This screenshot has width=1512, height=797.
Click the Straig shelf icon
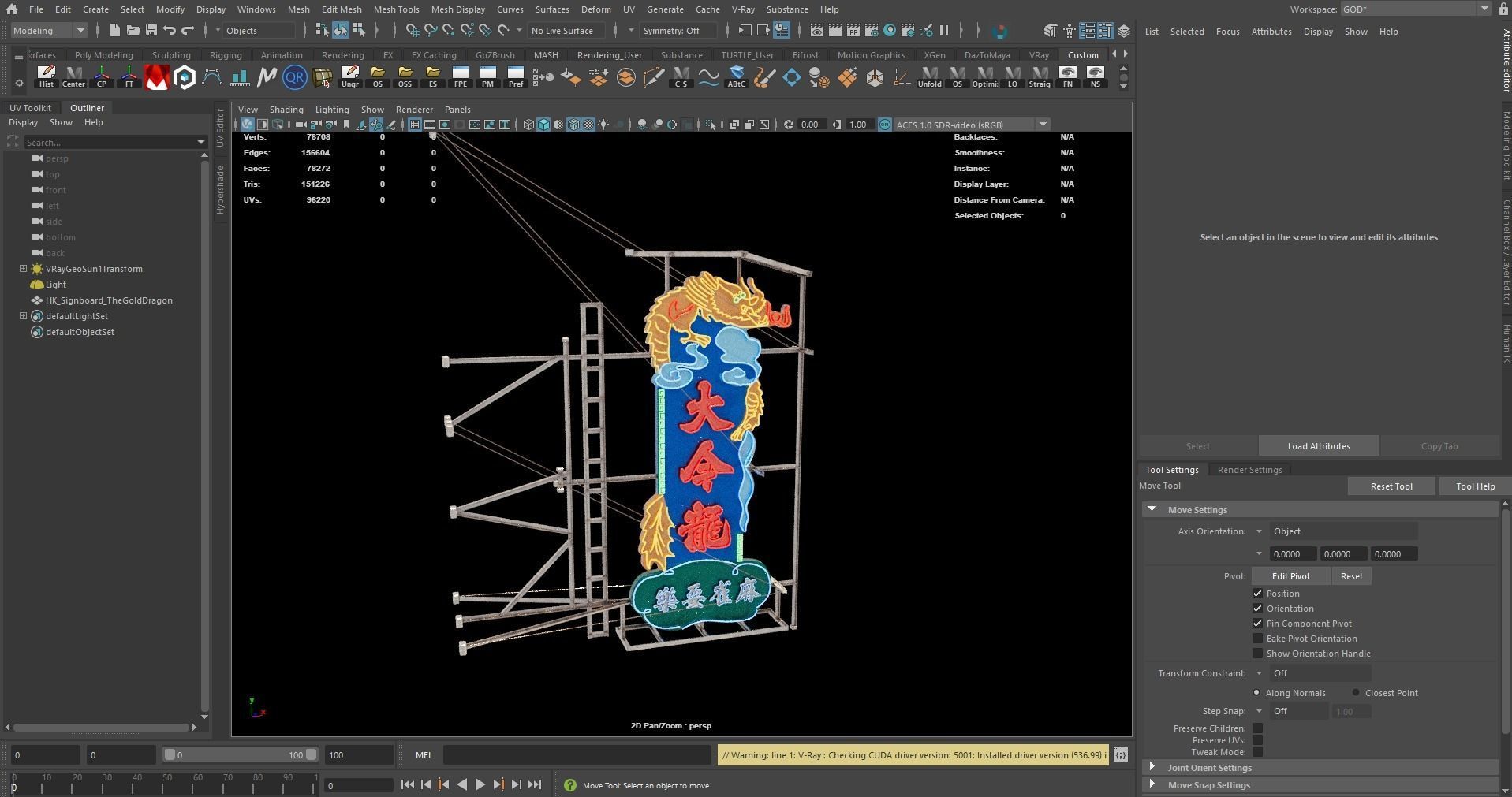(x=1040, y=76)
